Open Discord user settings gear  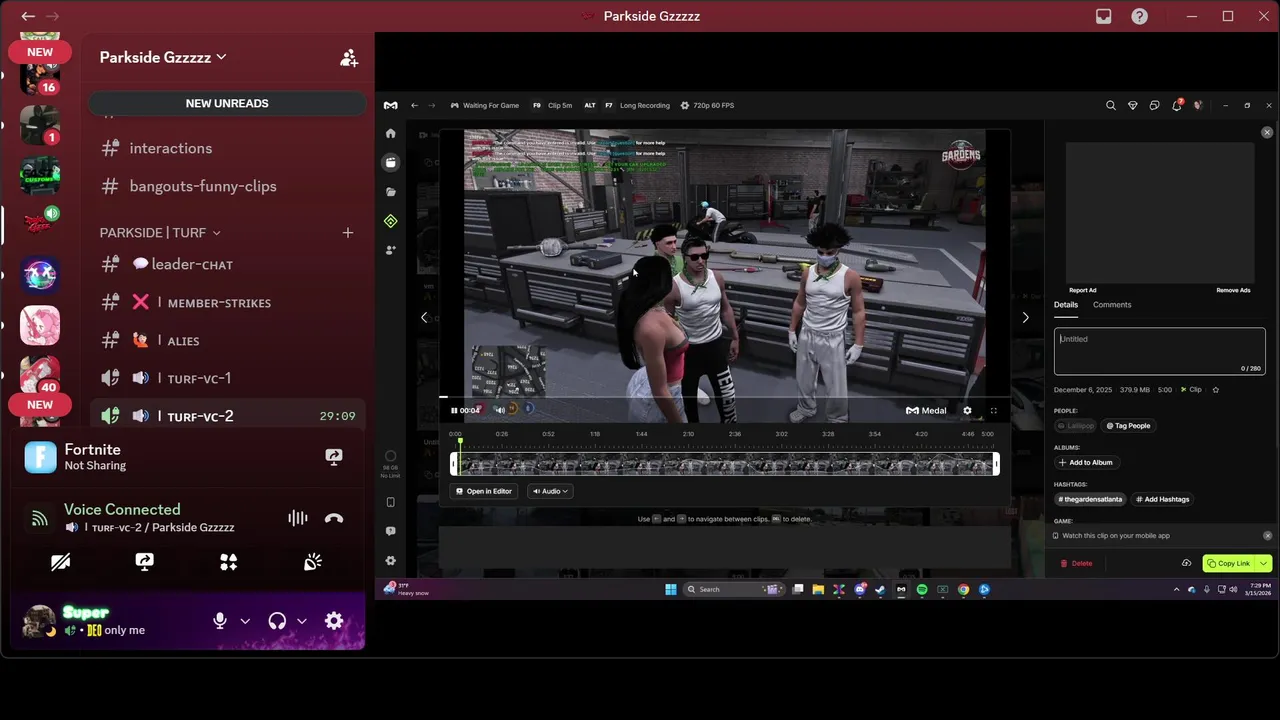coord(334,621)
